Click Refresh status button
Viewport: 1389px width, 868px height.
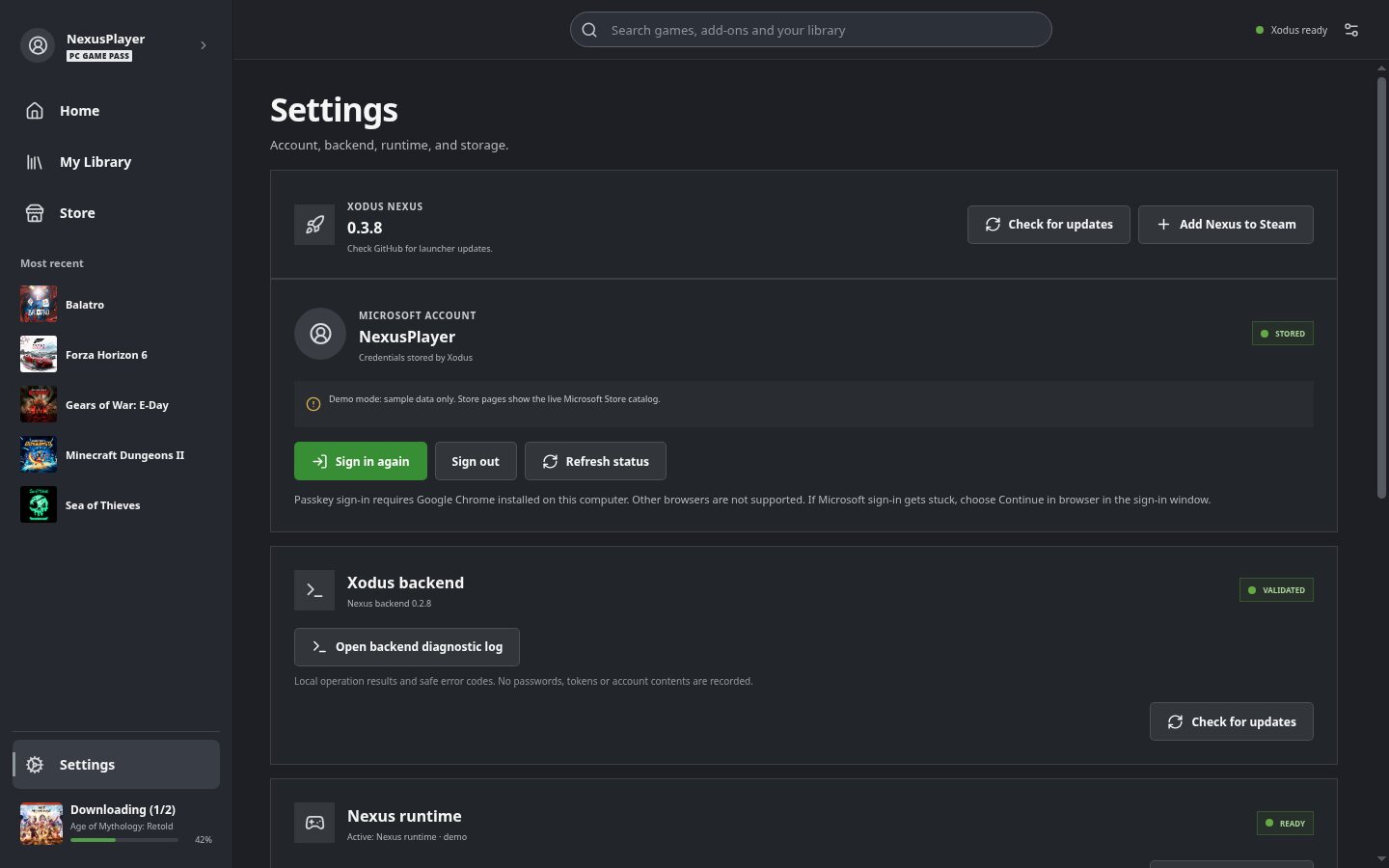pos(595,461)
